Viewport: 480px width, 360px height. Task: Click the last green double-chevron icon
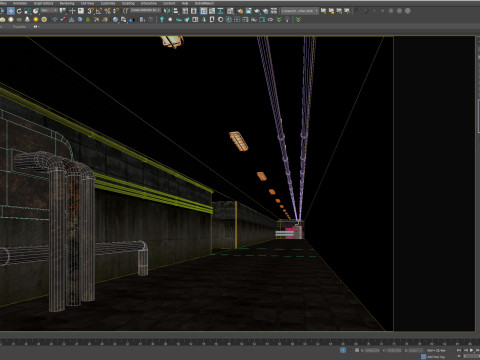coord(298,20)
